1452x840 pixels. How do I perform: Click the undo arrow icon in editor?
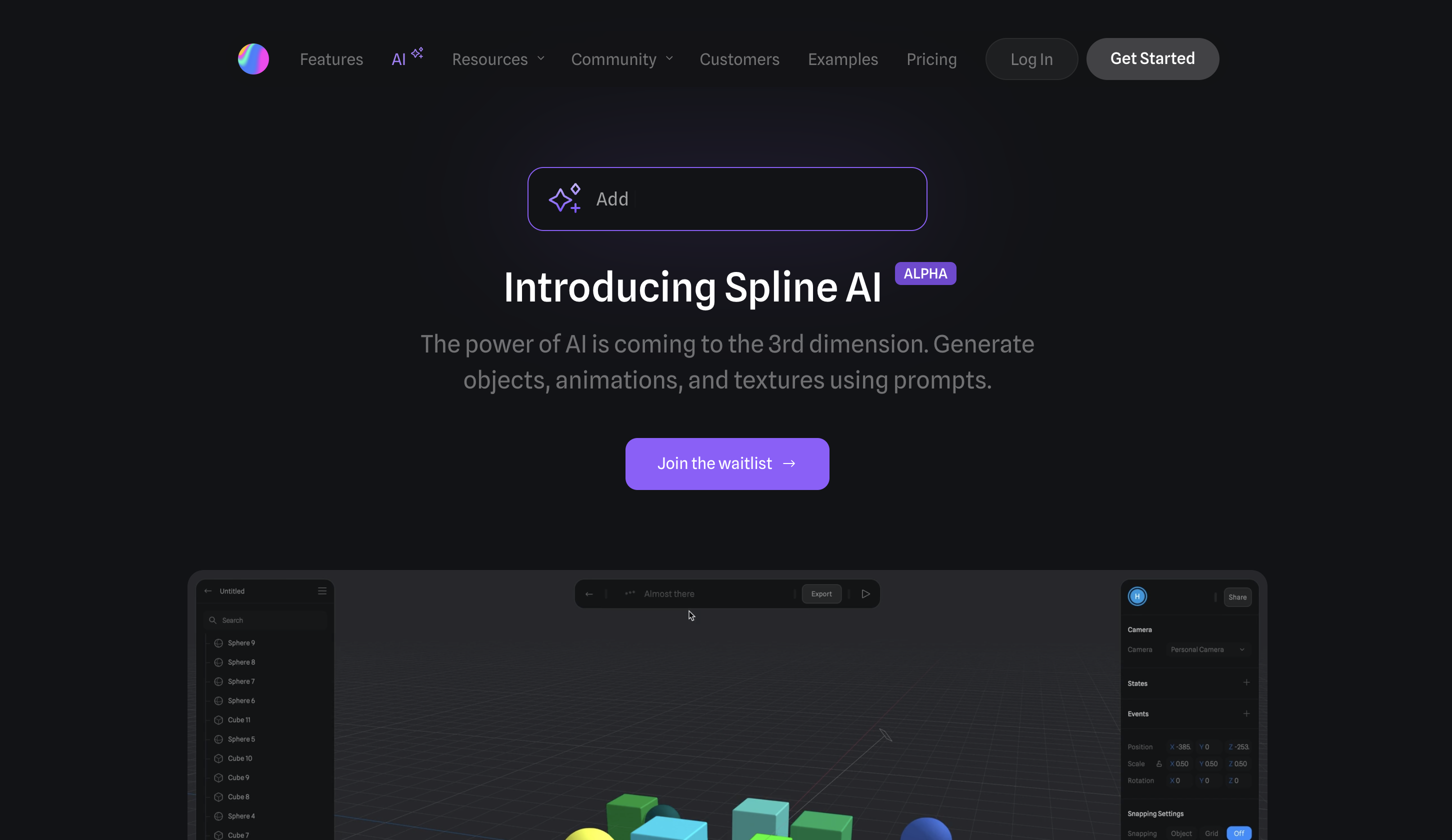[590, 593]
